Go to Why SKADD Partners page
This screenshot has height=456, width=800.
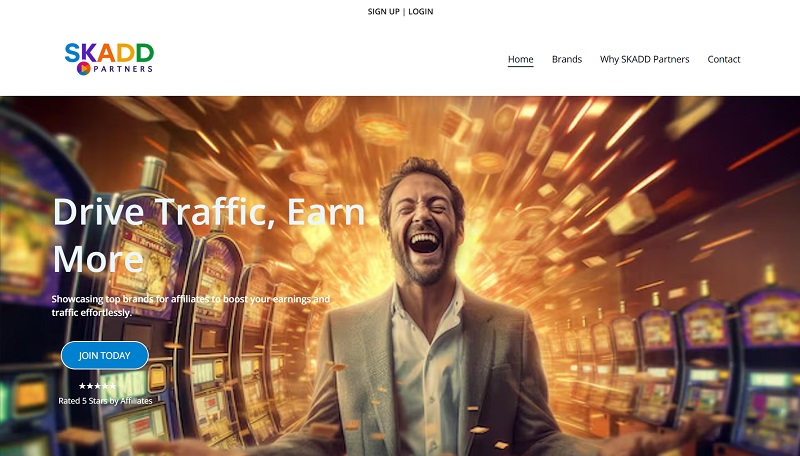pyautogui.click(x=644, y=59)
